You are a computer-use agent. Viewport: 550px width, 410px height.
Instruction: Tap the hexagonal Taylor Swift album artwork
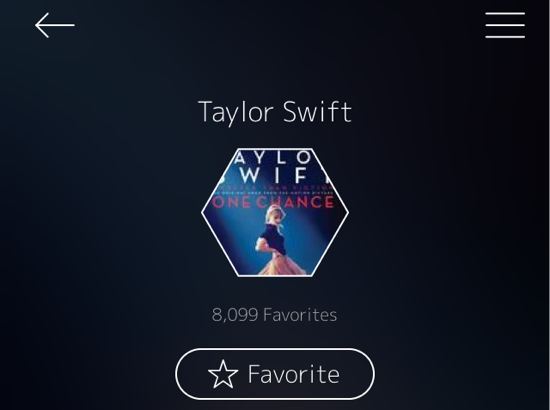(275, 213)
